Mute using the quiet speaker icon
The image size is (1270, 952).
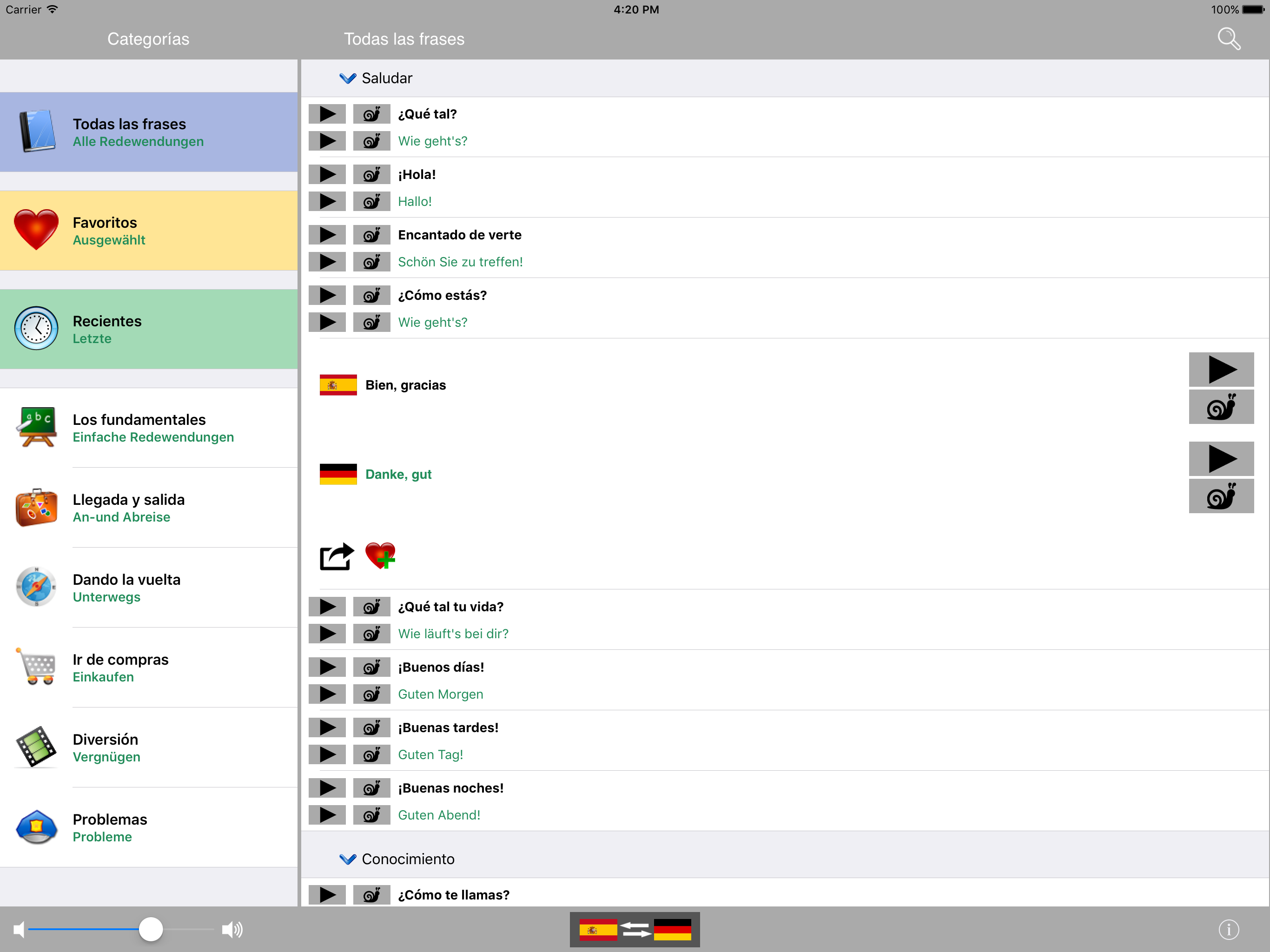(19, 929)
